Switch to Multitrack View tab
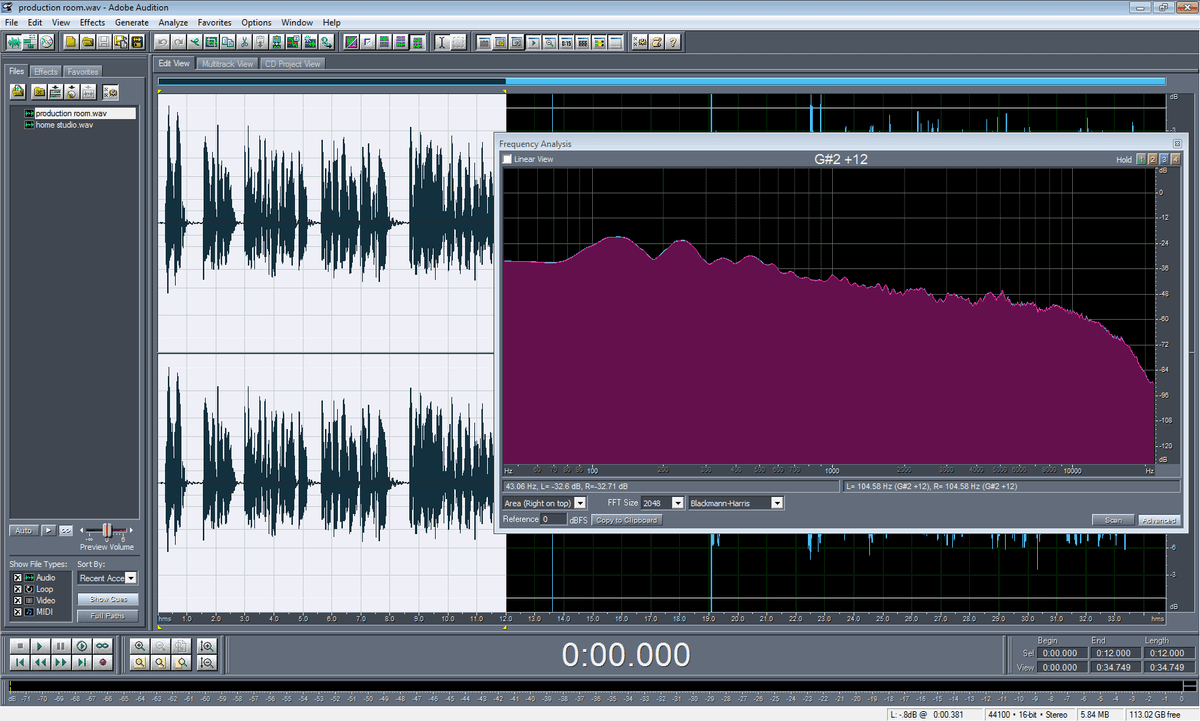The width and height of the screenshot is (1200, 721). pyautogui.click(x=227, y=63)
